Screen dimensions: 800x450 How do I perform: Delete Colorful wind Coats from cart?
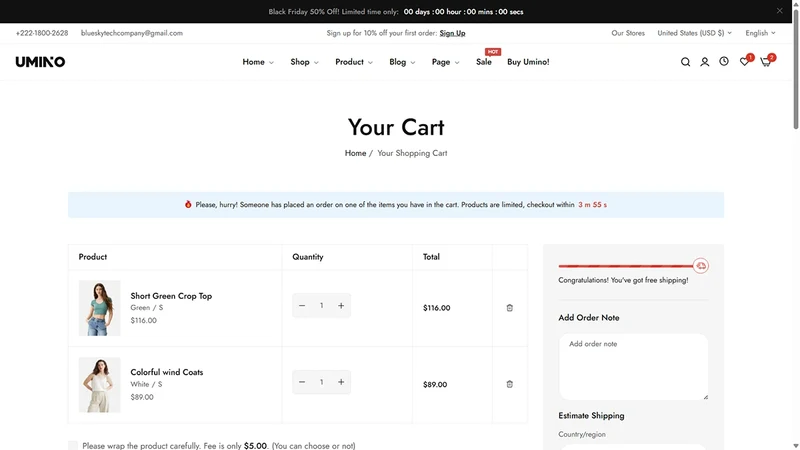pyautogui.click(x=509, y=384)
